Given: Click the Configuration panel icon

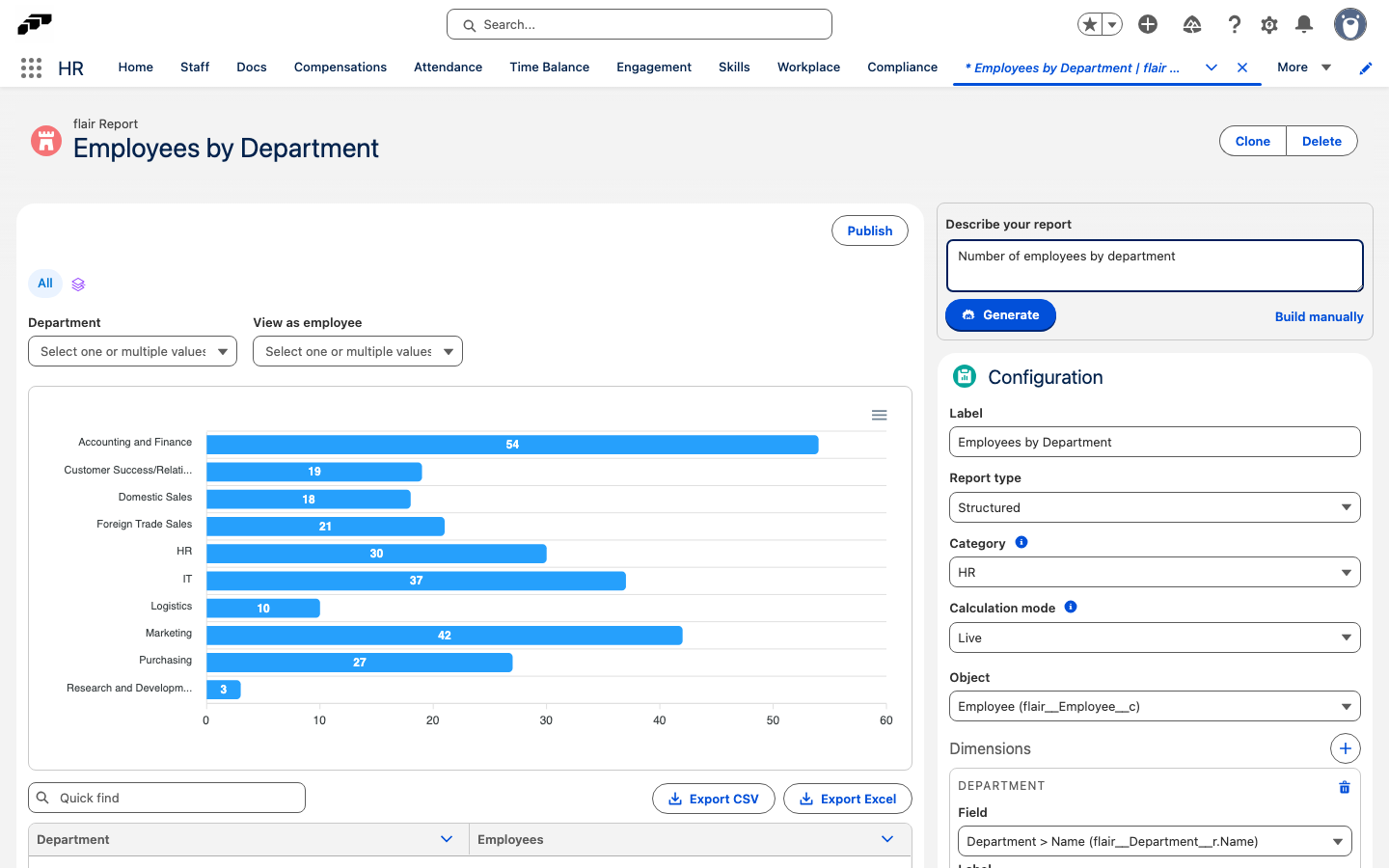Looking at the screenshot, I should 965,377.
